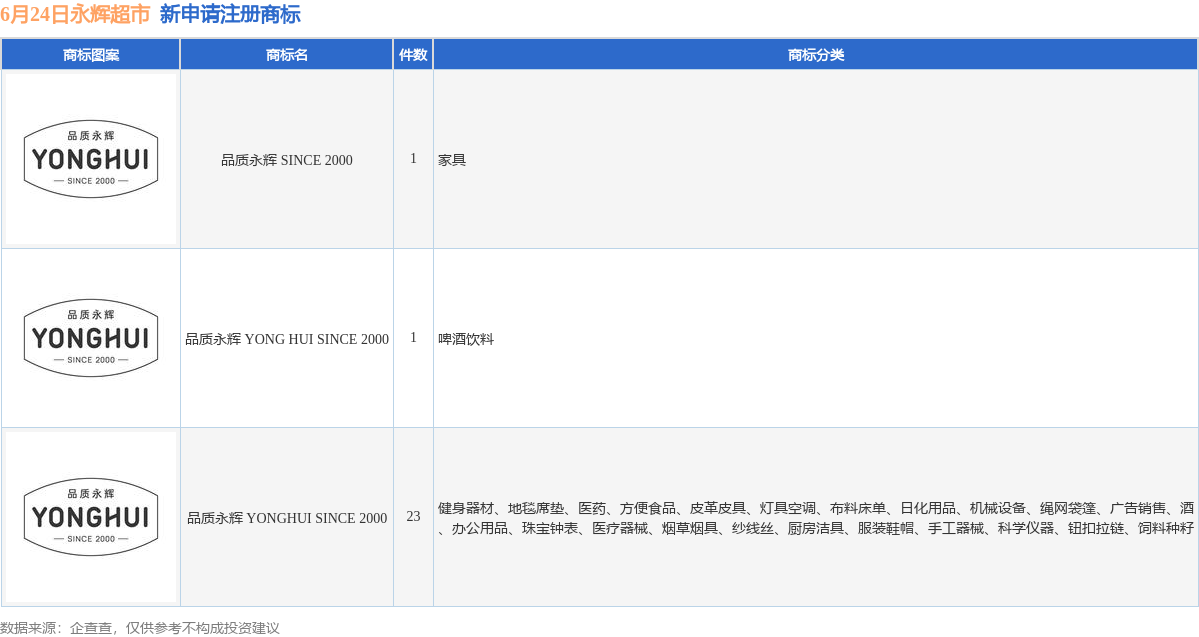Click the title text 6月24日永辉超市

coord(75,14)
